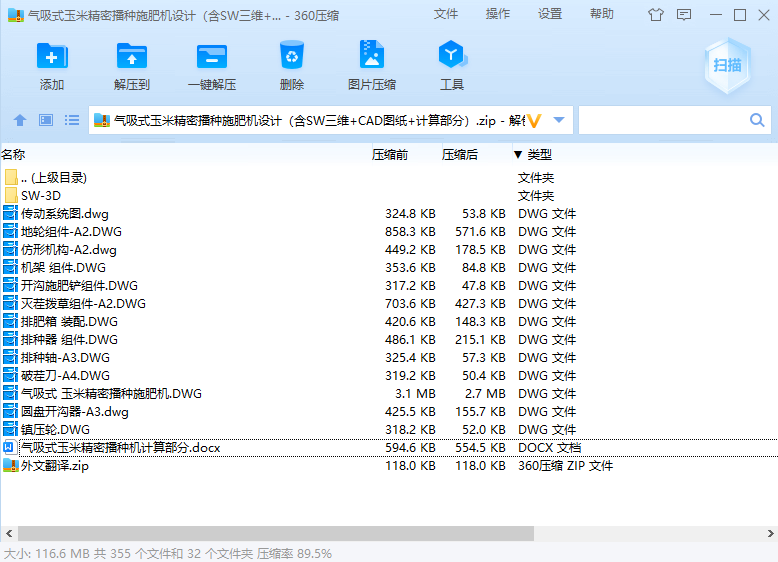778x562 pixels.
Task: Click the search magnifier icon
Action: [757, 120]
